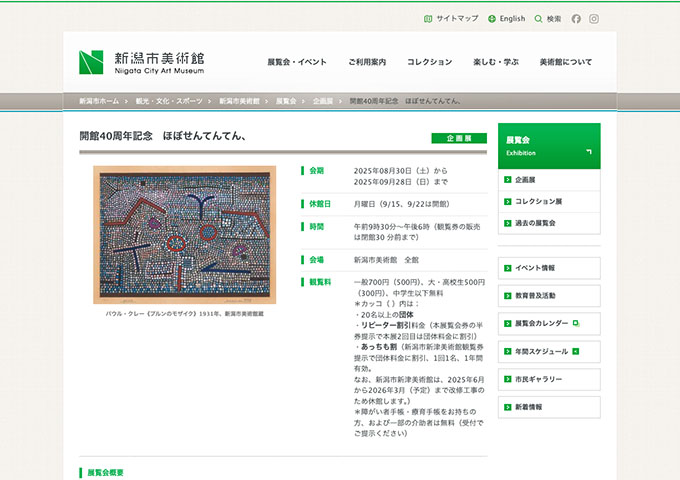Image resolution: width=680 pixels, height=480 pixels.
Task: Click the 展覧会概要 section heading
Action: click(105, 473)
